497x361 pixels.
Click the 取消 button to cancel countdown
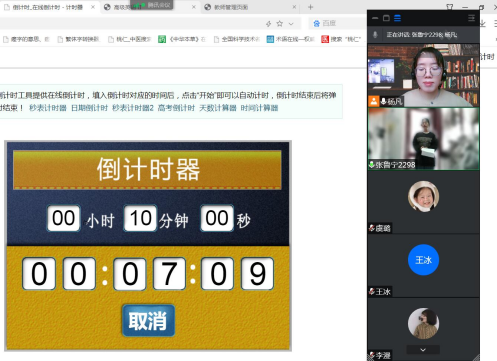148,320
